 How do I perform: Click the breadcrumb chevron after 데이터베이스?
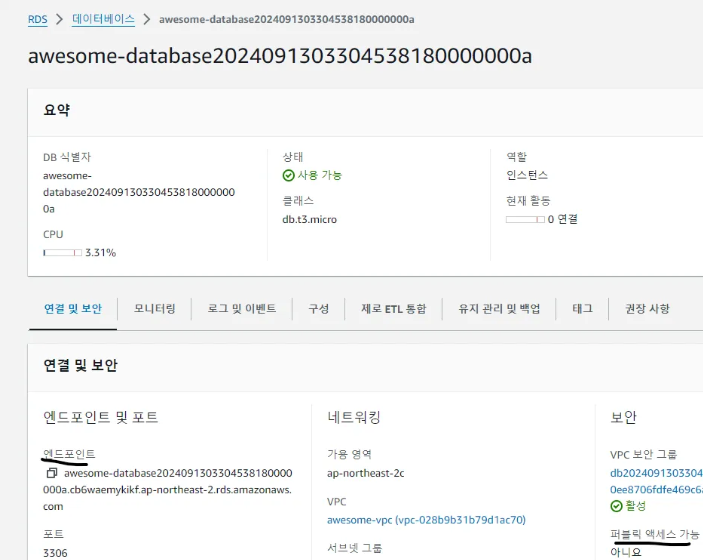(147, 19)
